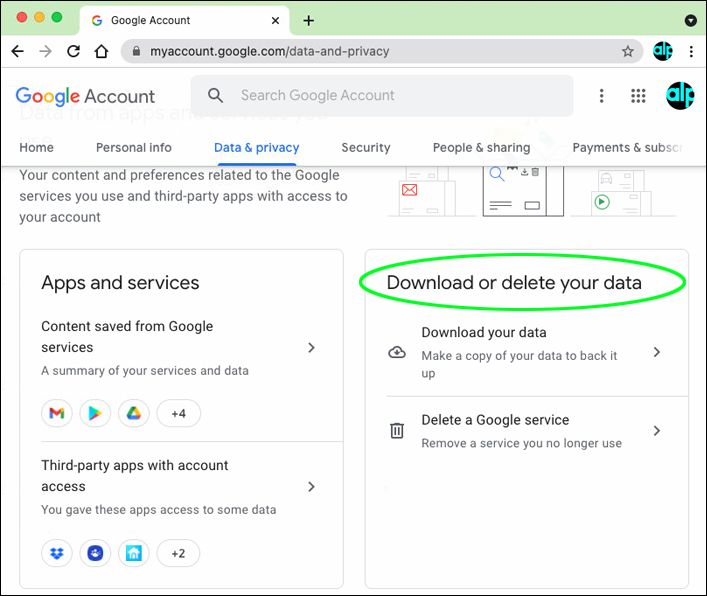Open the Personal info tab
The width and height of the screenshot is (707, 596).
point(134,147)
